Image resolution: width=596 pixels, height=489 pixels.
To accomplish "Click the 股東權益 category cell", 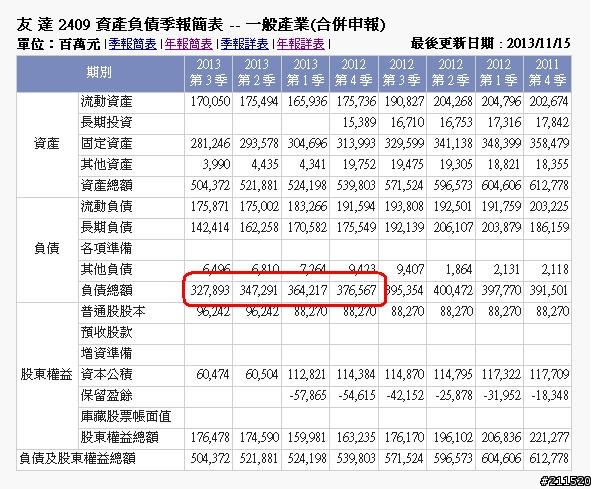I will [x=47, y=375].
